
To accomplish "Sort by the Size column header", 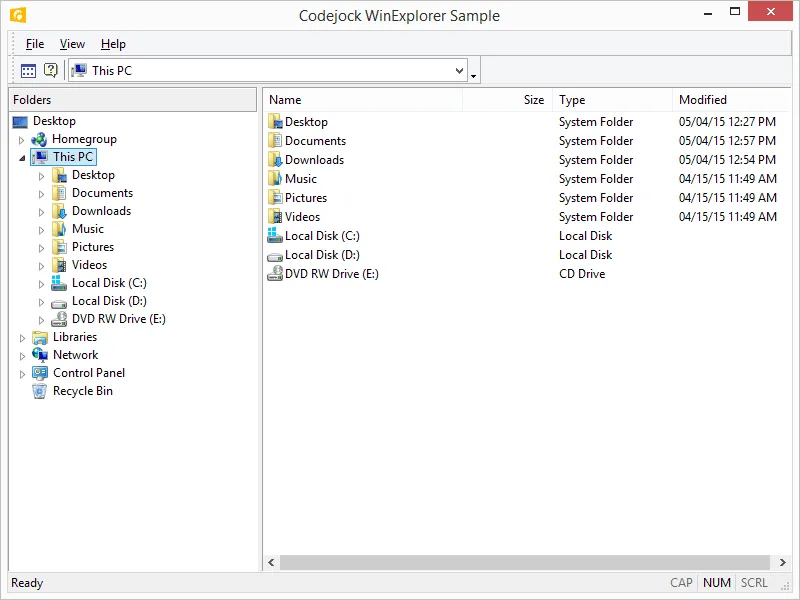I will (508, 100).
